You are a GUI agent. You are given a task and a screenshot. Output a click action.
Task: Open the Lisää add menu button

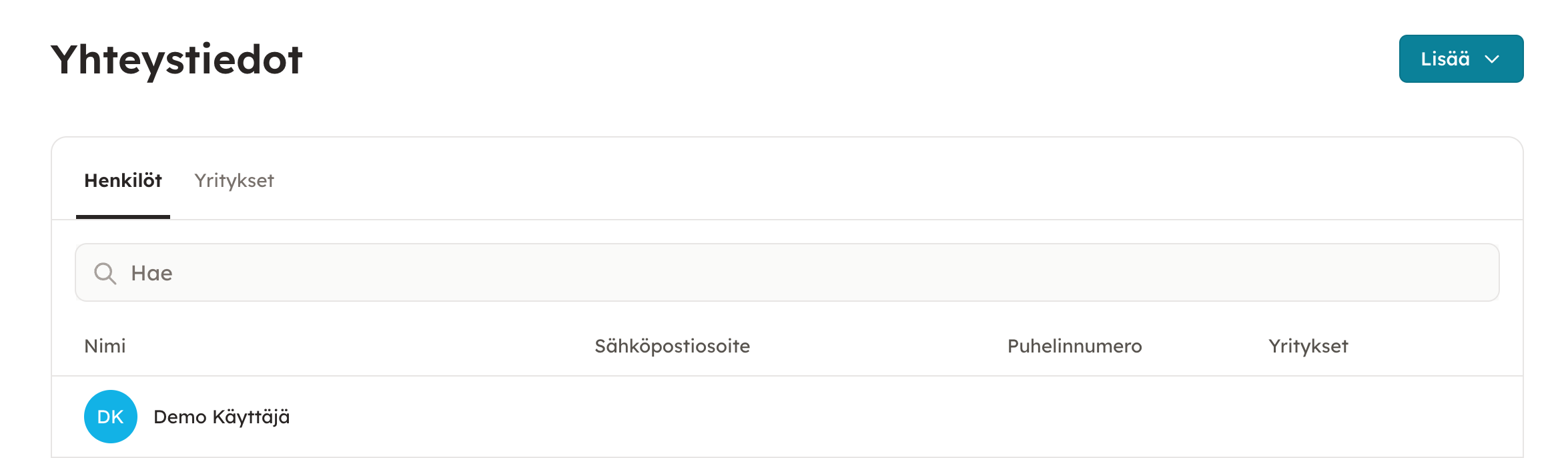(1460, 59)
